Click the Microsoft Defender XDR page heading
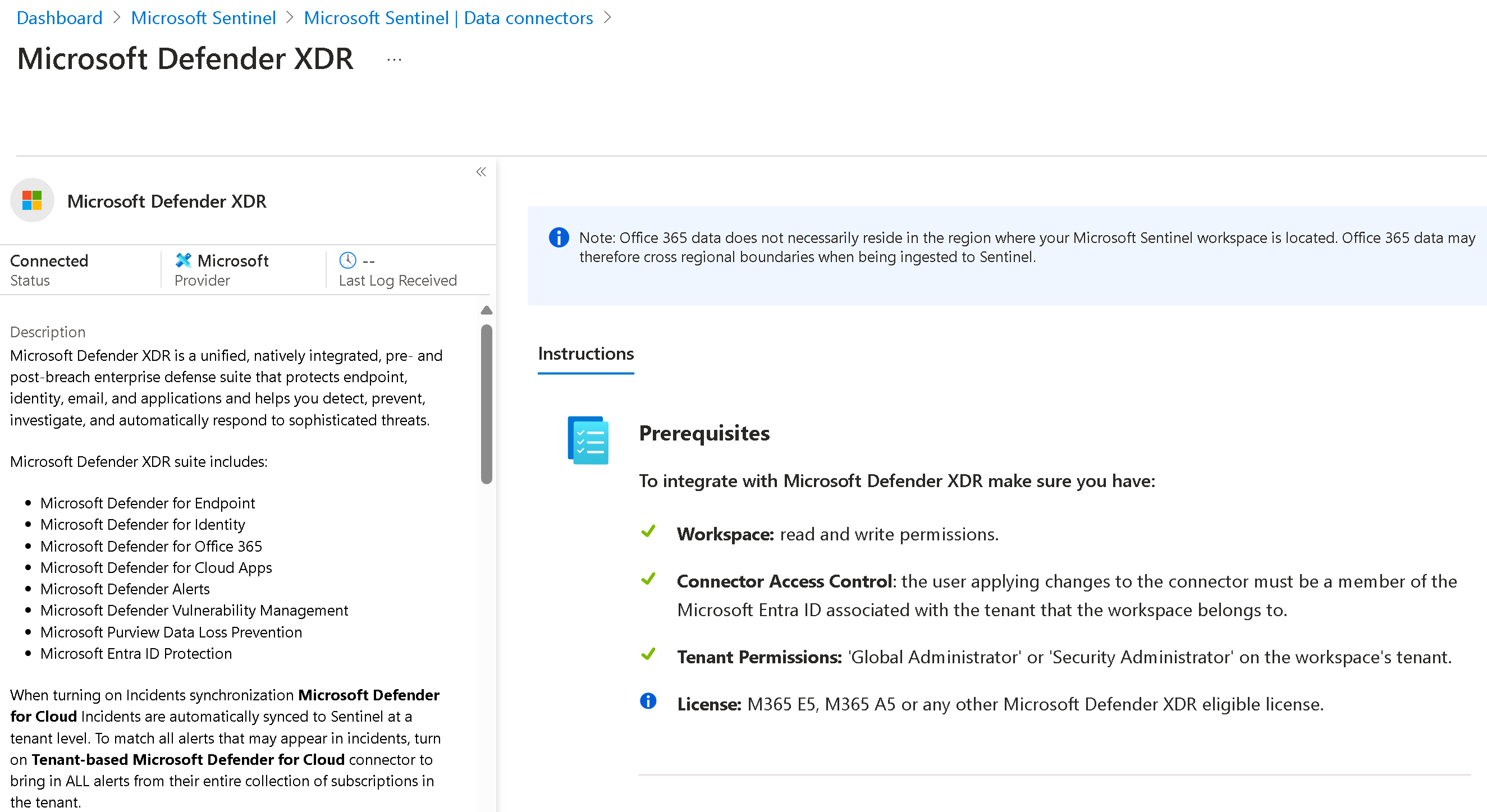This screenshot has height=812, width=1487. [185, 59]
